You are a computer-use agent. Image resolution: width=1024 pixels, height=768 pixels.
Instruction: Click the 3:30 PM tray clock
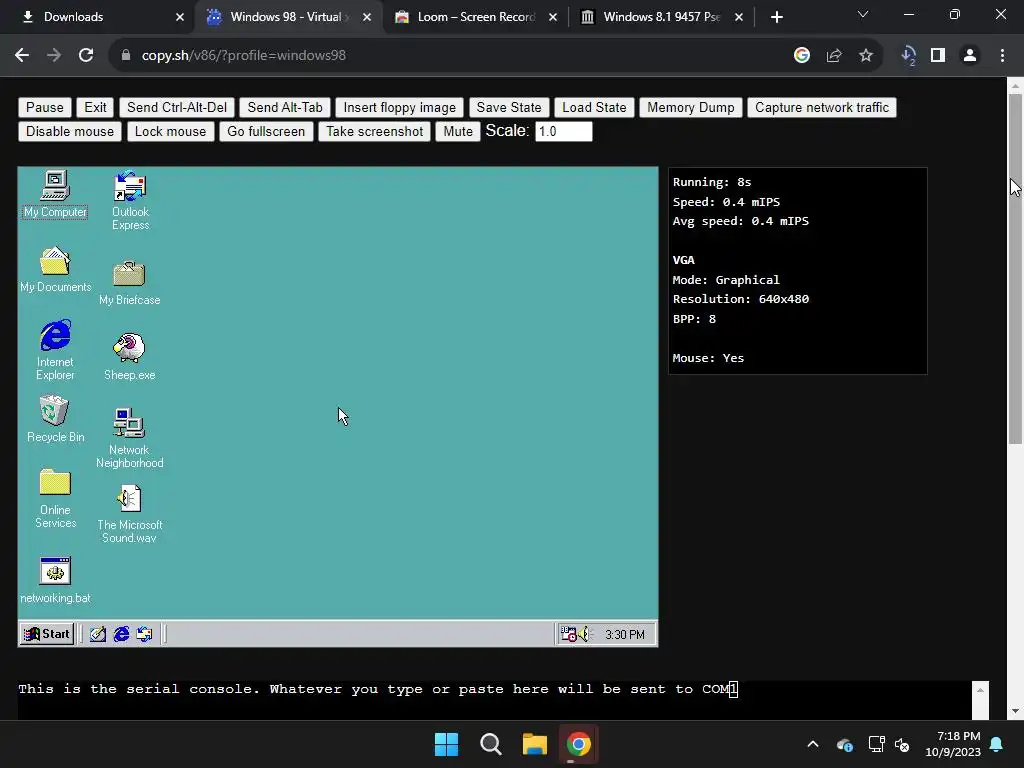624,635
